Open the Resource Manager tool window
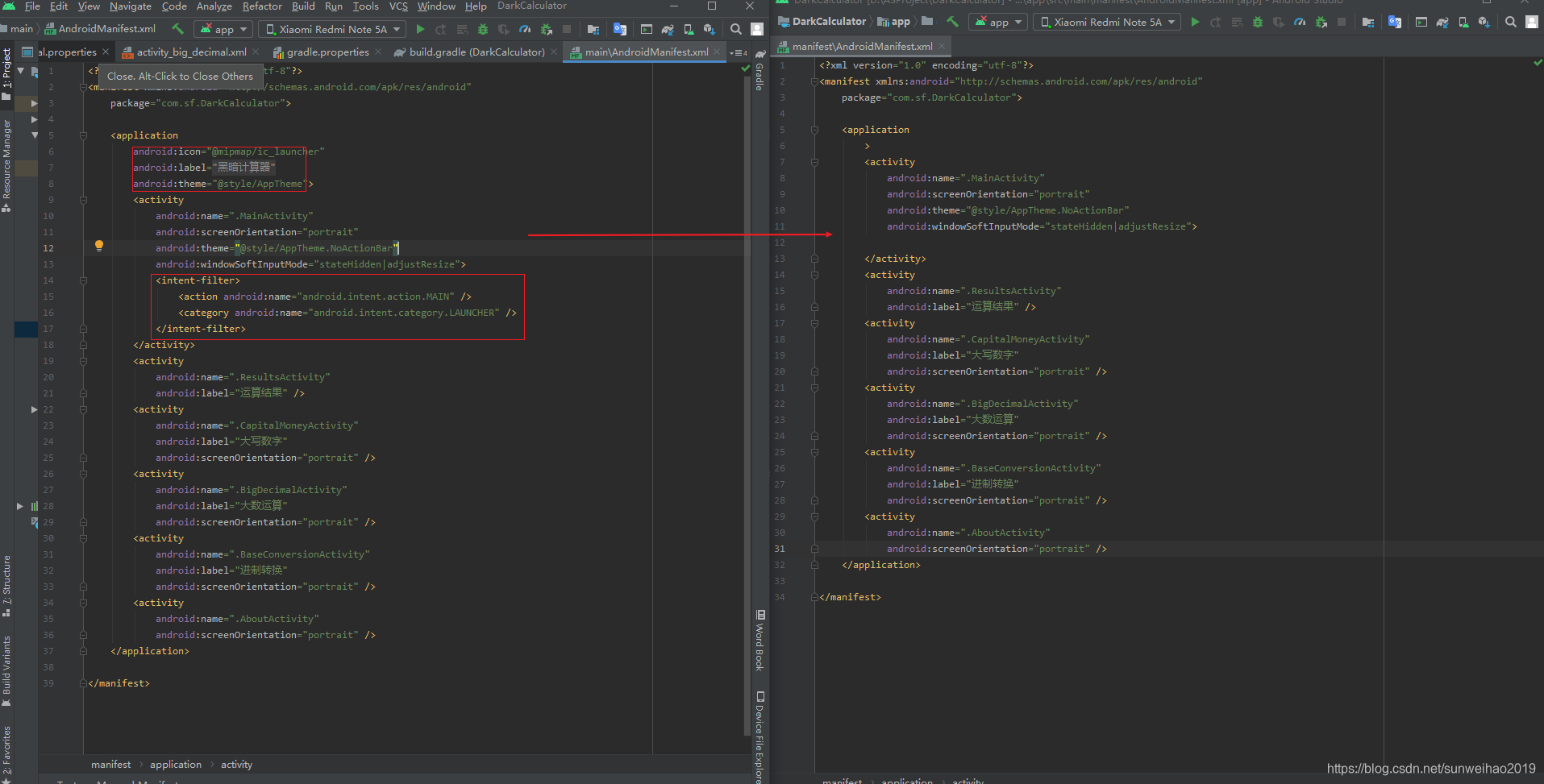Screen dimensions: 1544x784 pos(6,165)
